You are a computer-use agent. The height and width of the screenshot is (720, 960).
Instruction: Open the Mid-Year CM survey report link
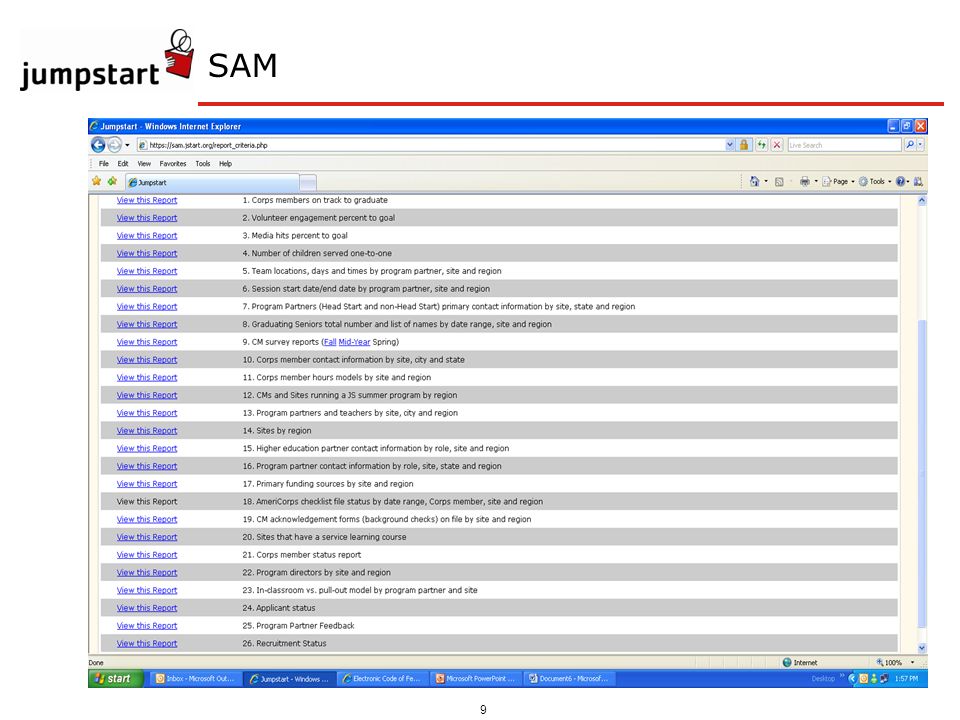354,342
